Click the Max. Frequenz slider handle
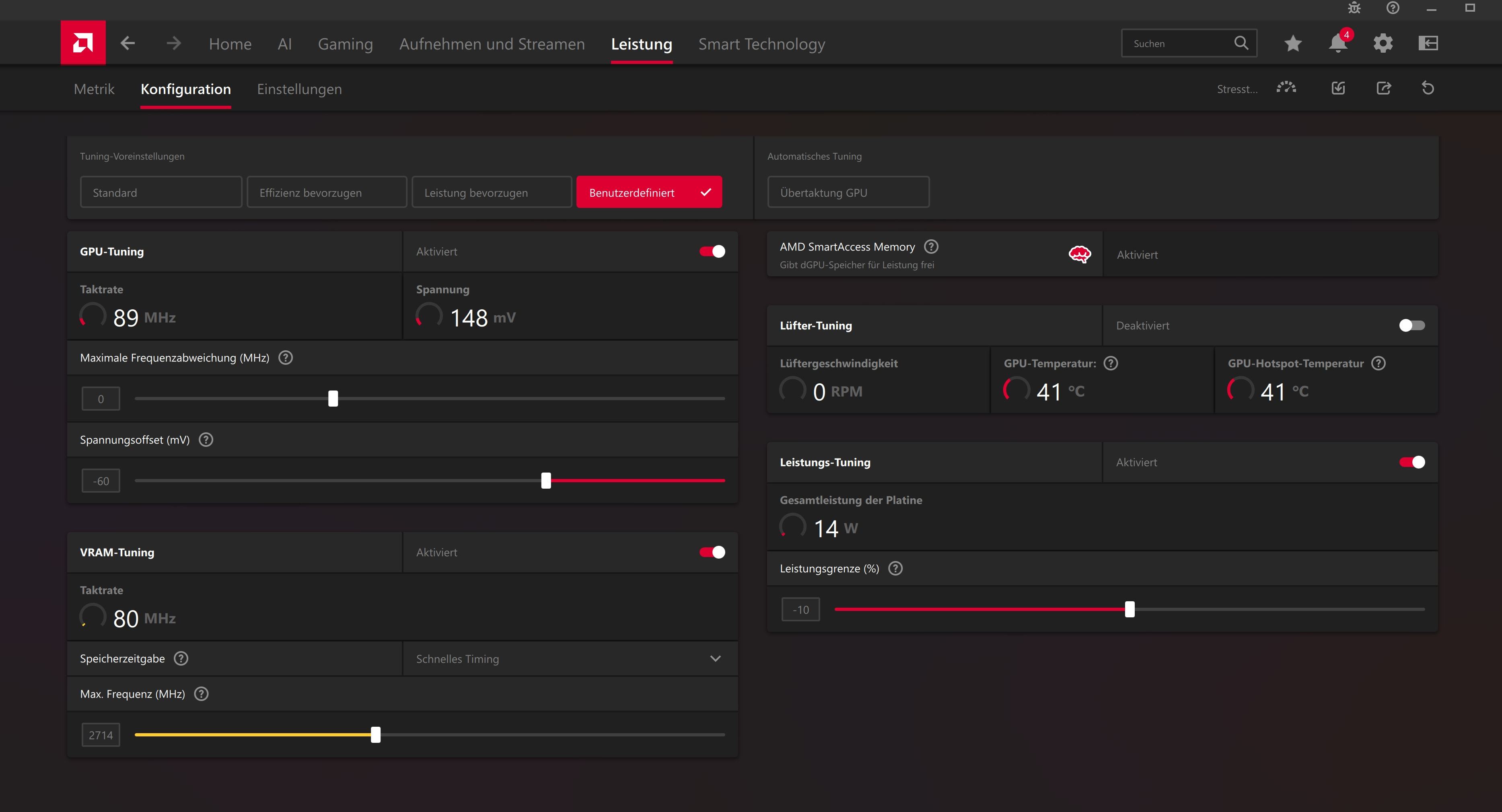This screenshot has width=1502, height=812. 376,734
